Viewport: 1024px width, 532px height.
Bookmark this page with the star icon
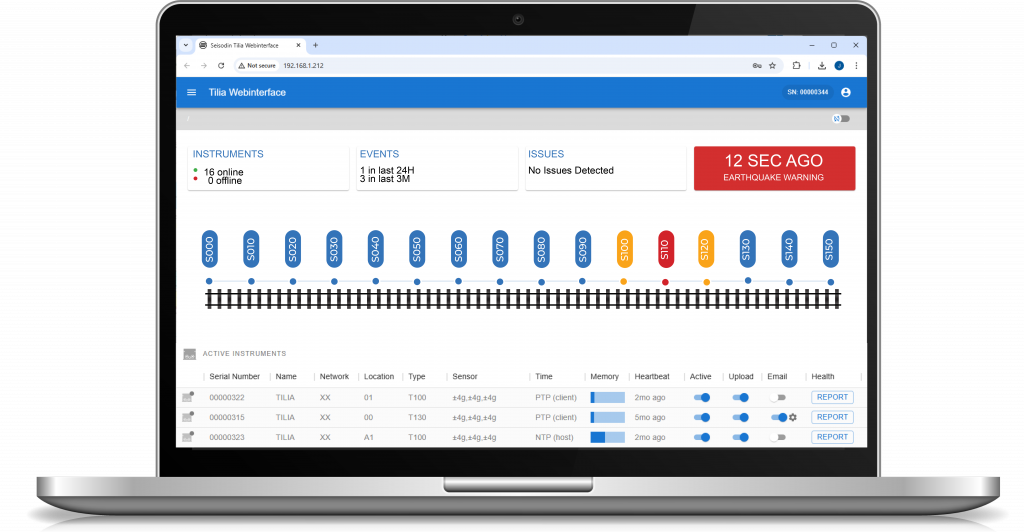772,66
